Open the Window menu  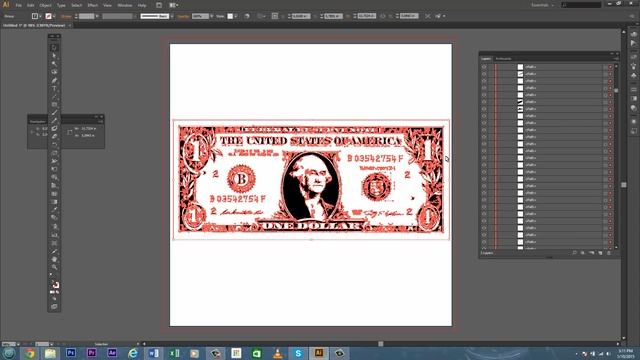(x=124, y=5)
